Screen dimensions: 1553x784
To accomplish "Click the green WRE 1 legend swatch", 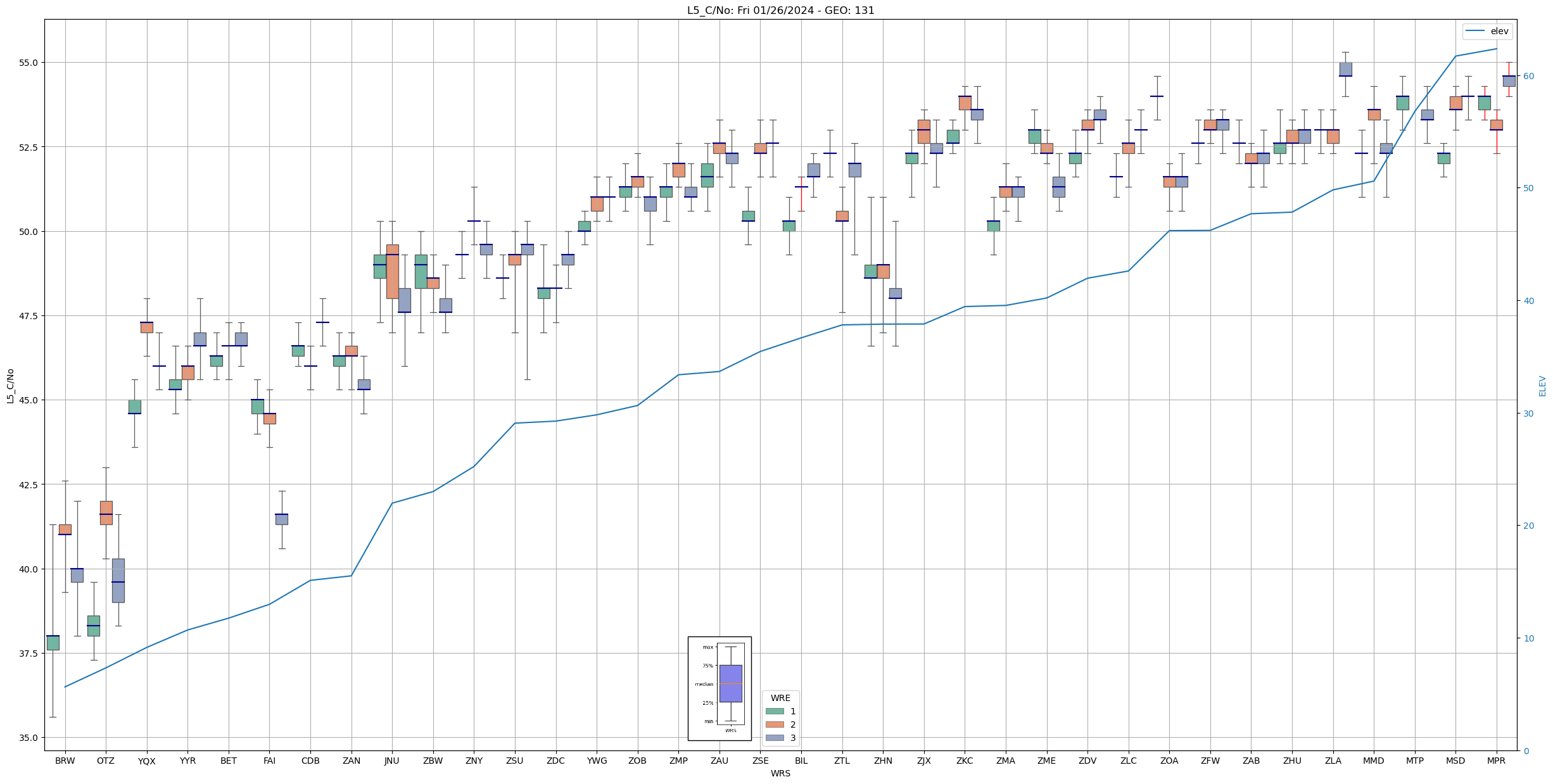I will pos(774,711).
